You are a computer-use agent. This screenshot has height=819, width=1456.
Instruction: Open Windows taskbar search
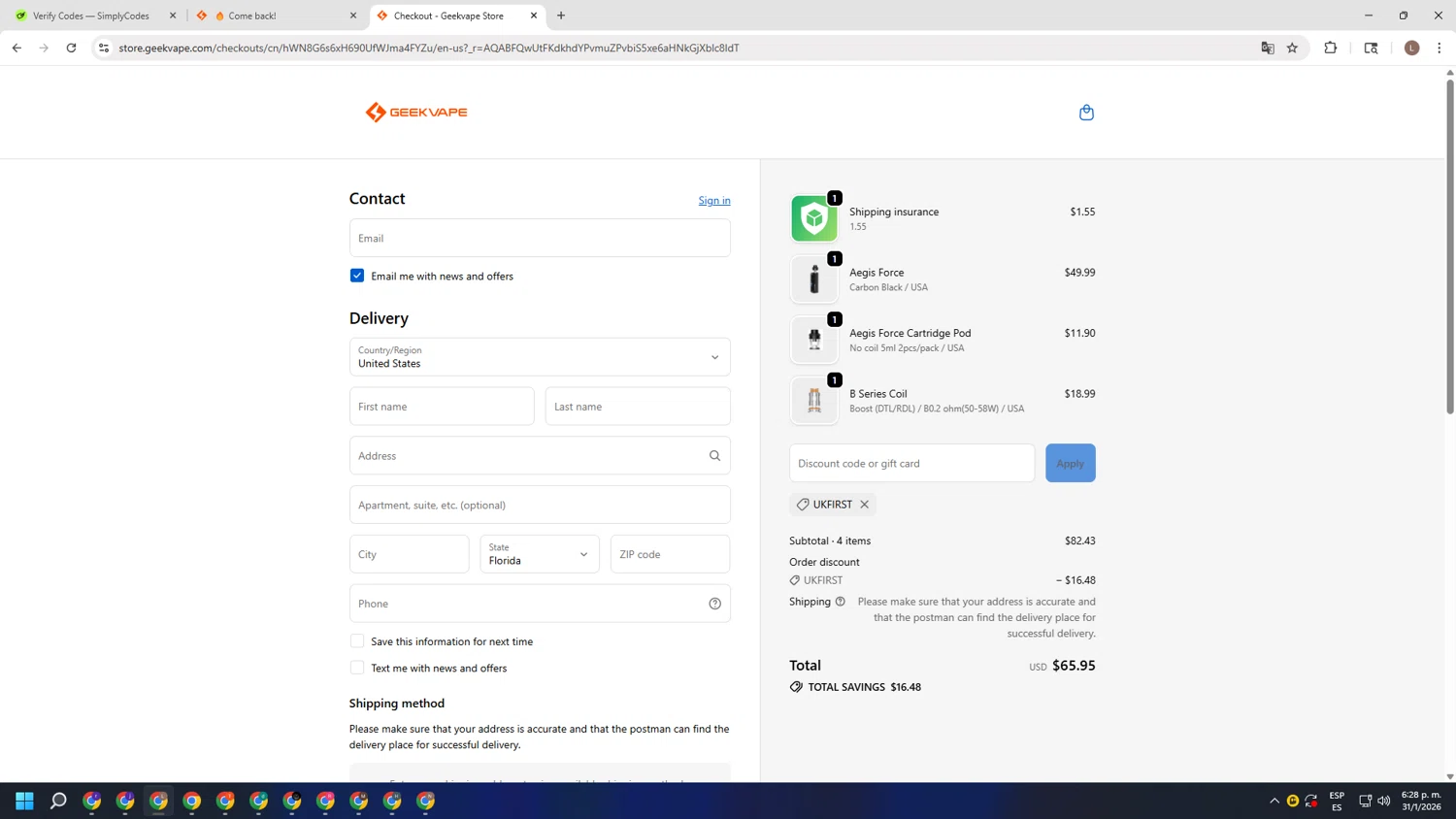coord(58,801)
